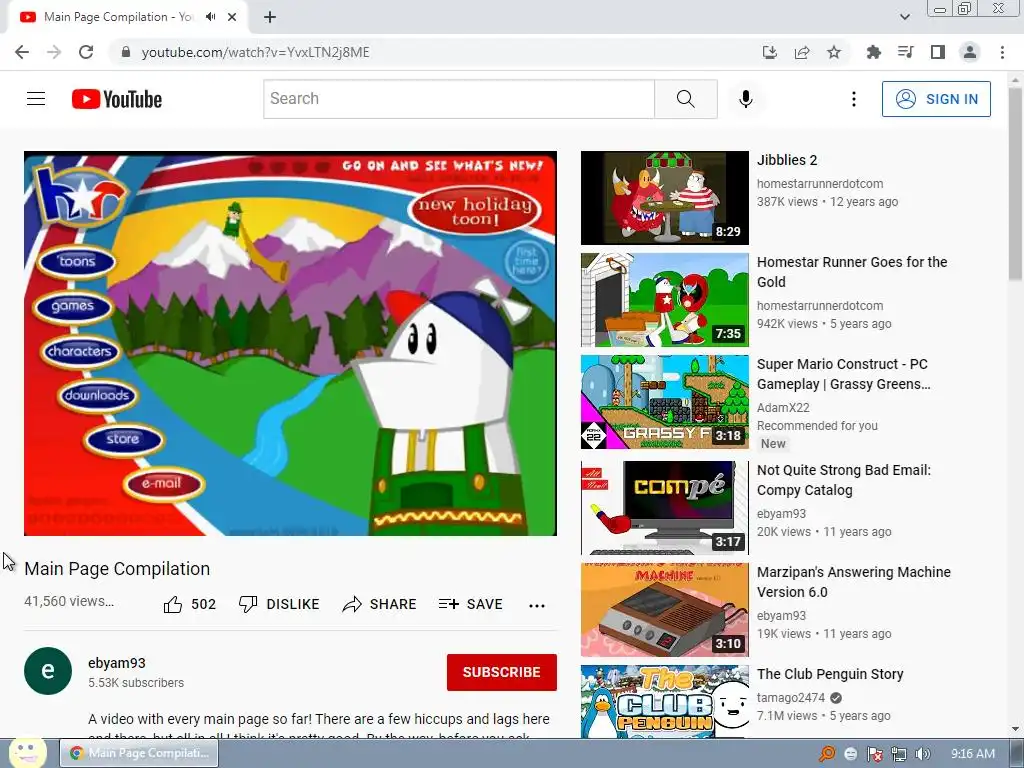Viewport: 1024px width, 768px height.
Task: Open Chrome extensions puzzle icon
Action: pyautogui.click(x=873, y=52)
